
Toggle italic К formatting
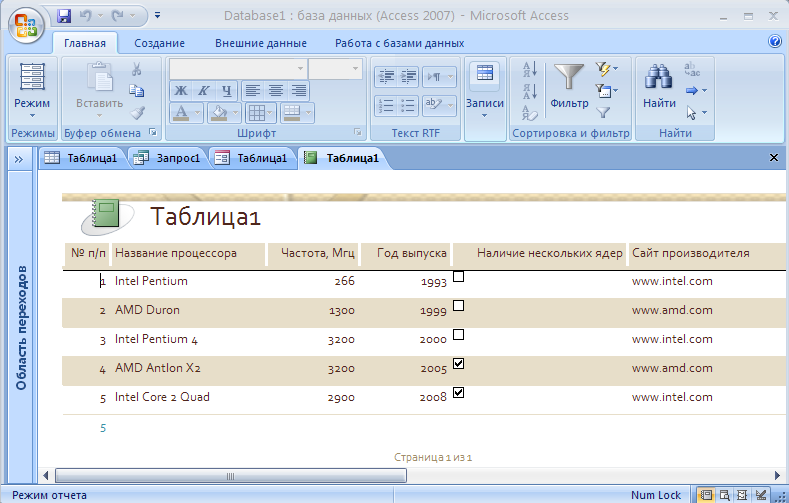(x=203, y=91)
